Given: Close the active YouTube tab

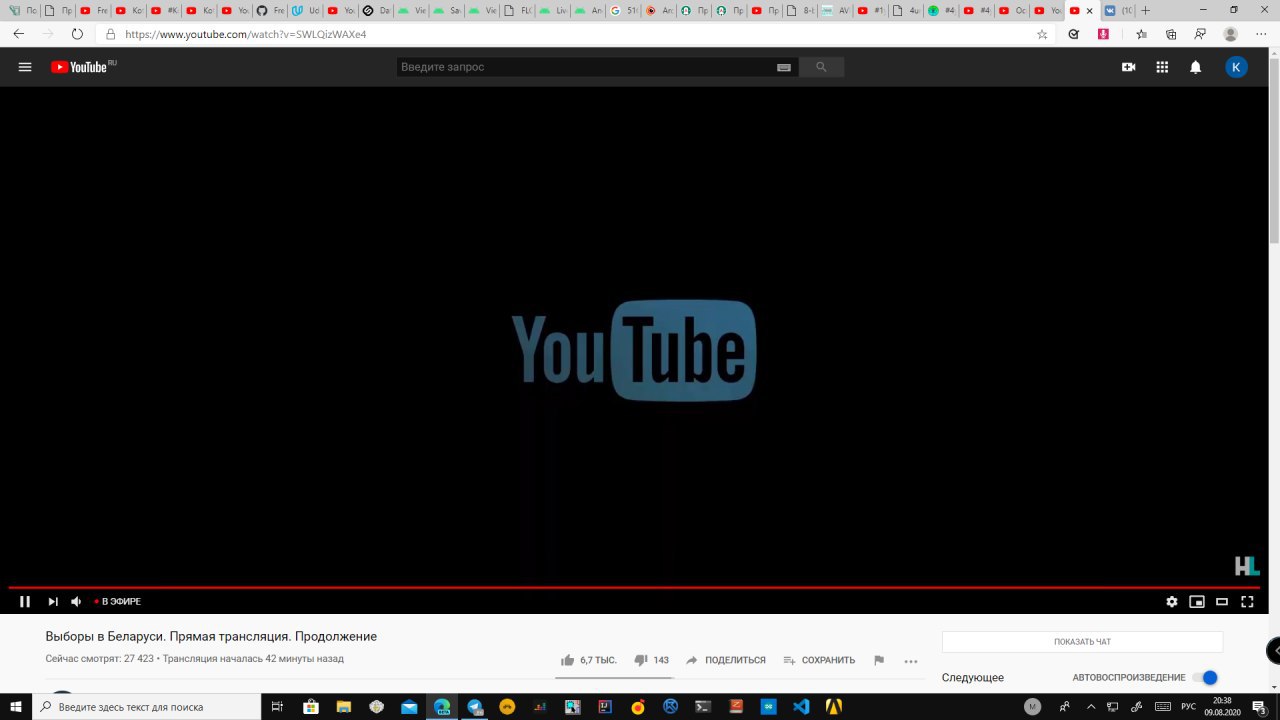Looking at the screenshot, I should (1089, 10).
